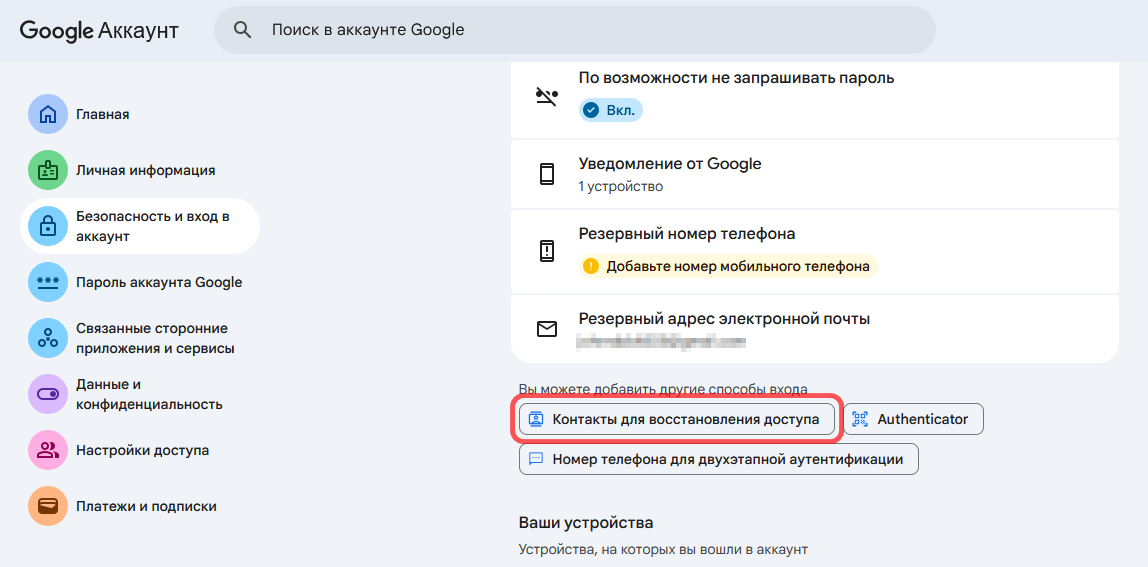The height and width of the screenshot is (567, 1148).
Task: Click Контакты для восстановления доступа button
Action: click(x=676, y=420)
